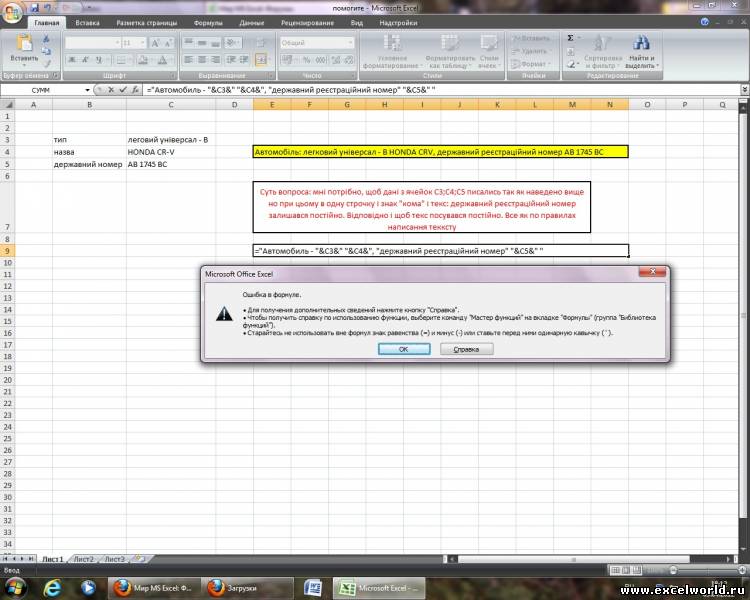750x600 pixels.
Task: Apply the 000 thousands separator format
Action: (x=321, y=60)
